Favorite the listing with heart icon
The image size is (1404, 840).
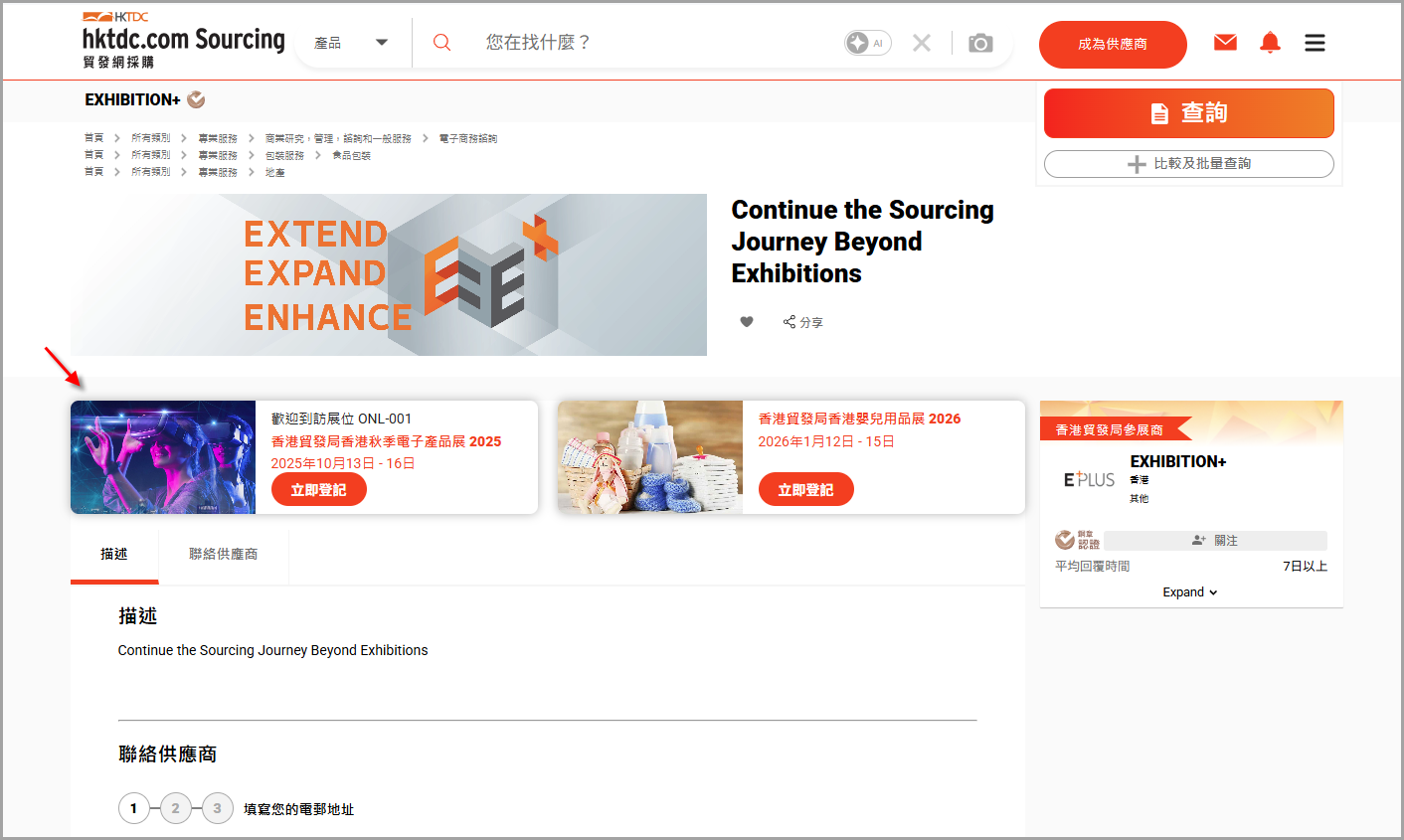coord(747,321)
